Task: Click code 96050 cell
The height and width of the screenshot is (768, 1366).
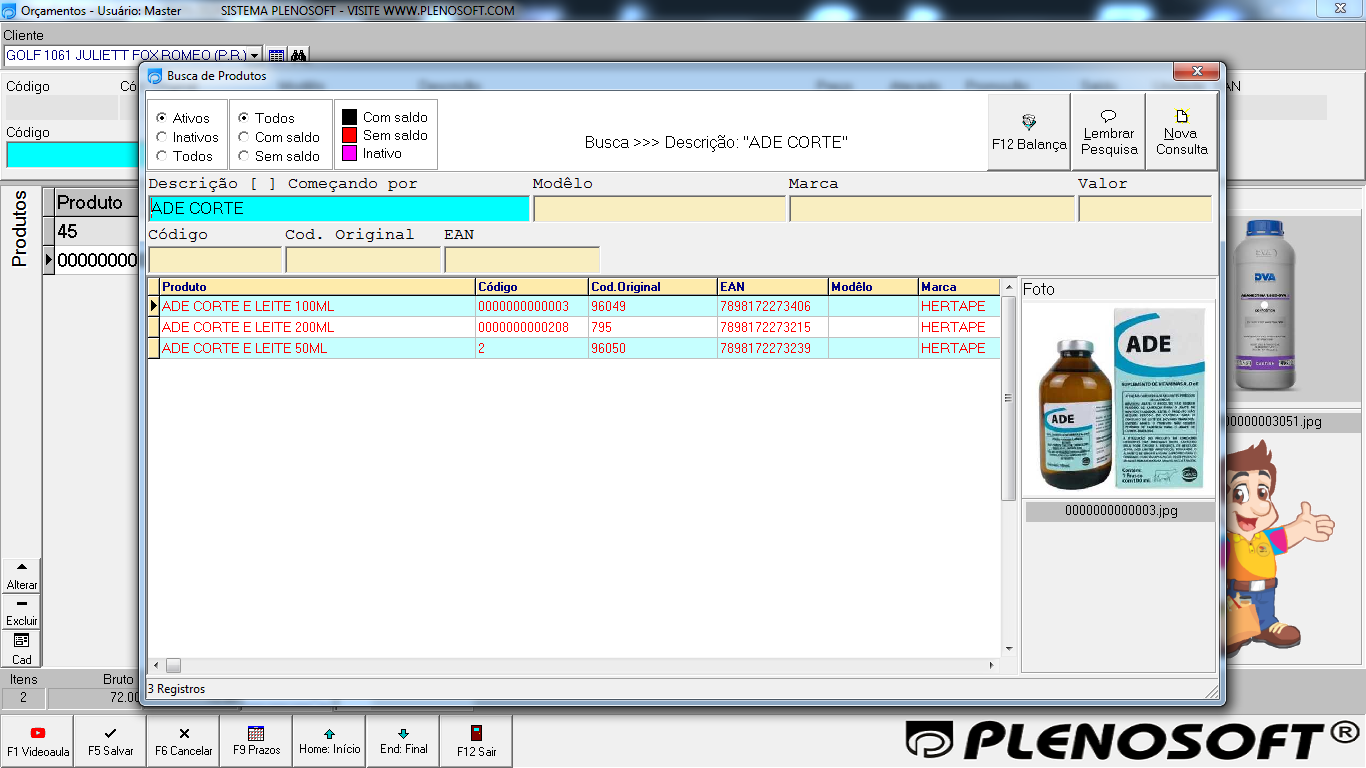Action: click(652, 348)
